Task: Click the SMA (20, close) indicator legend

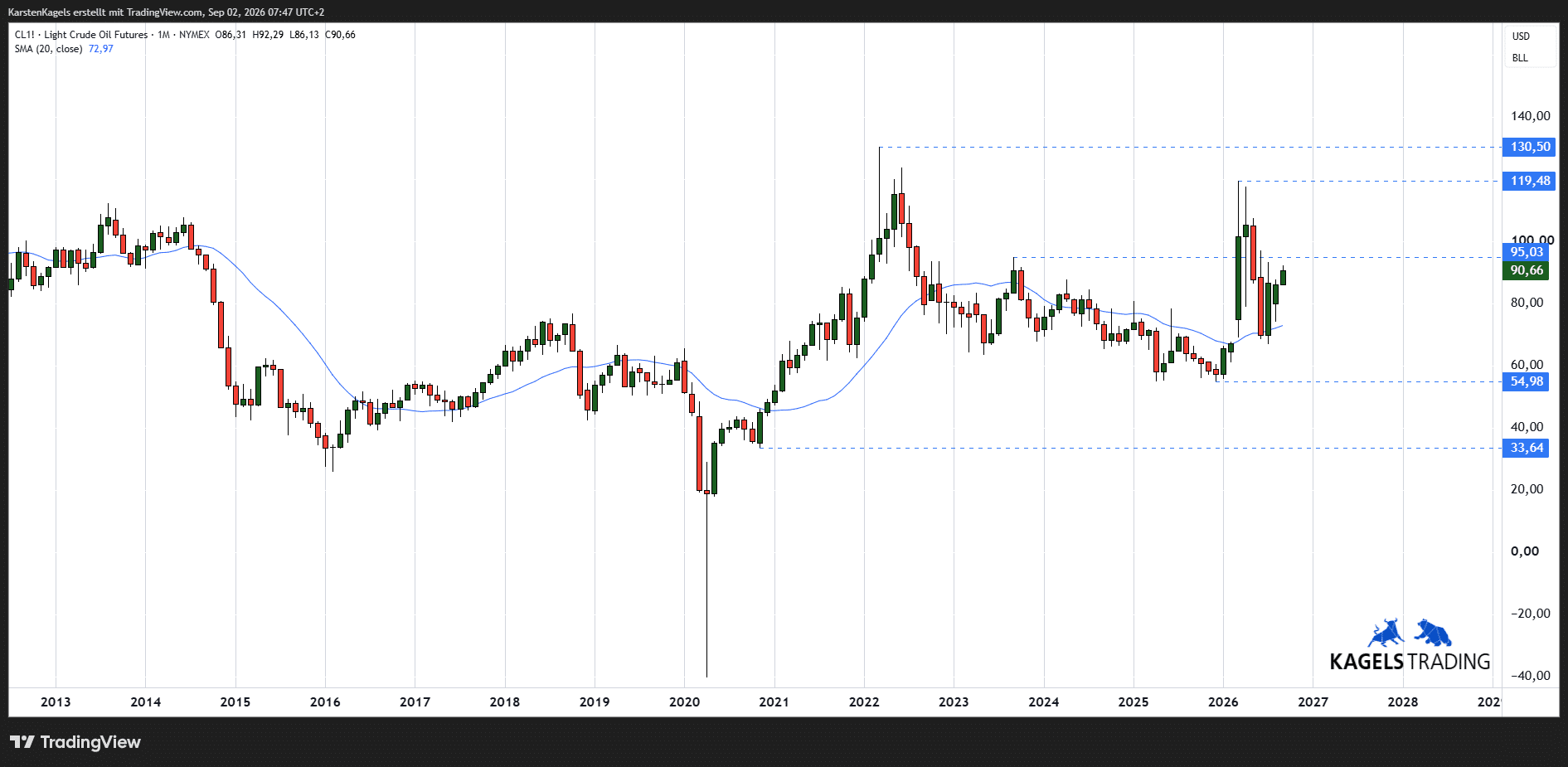Action: [x=48, y=49]
